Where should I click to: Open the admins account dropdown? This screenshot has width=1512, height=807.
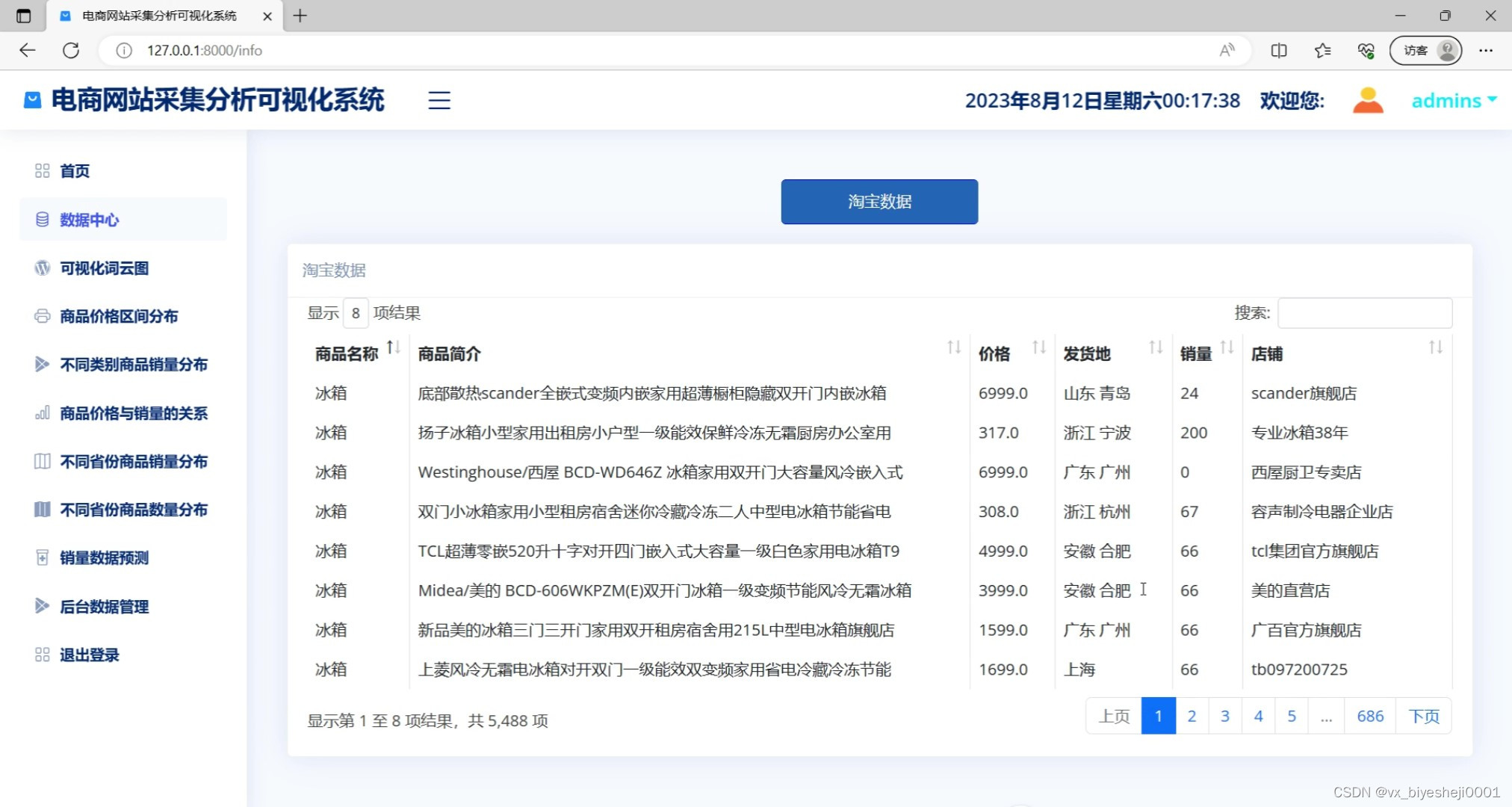1450,100
